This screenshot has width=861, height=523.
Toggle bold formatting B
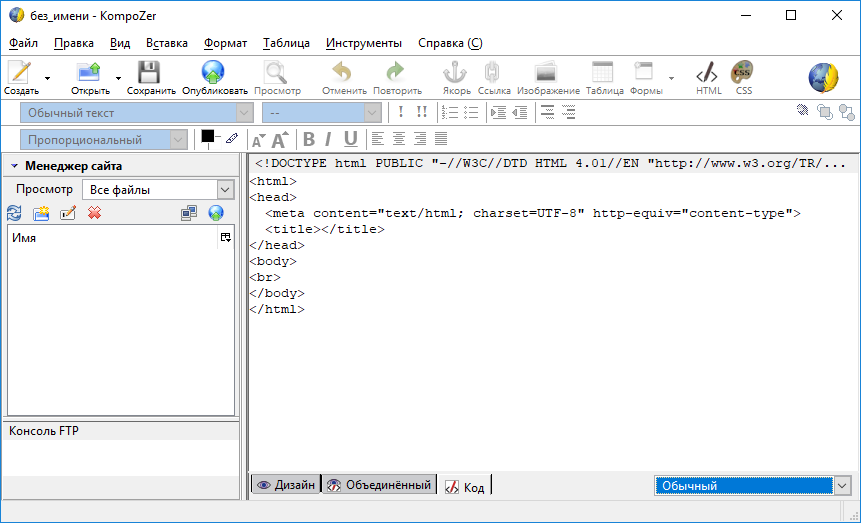309,140
